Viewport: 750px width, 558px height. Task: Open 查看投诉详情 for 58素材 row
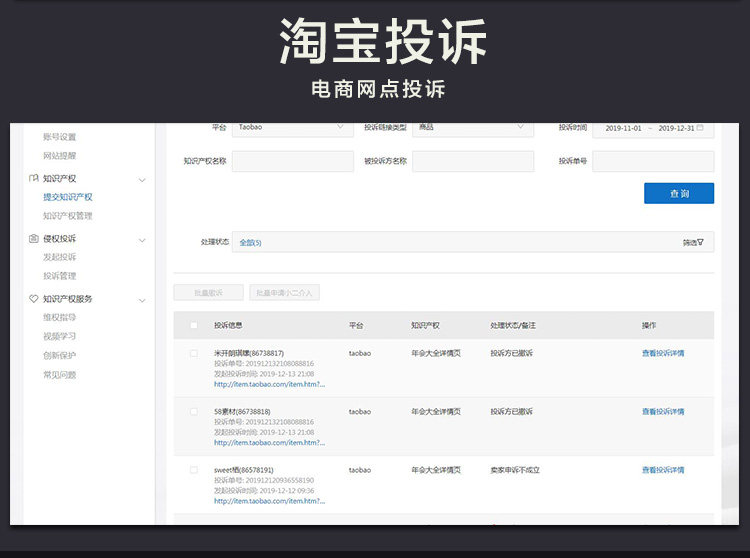[663, 412]
